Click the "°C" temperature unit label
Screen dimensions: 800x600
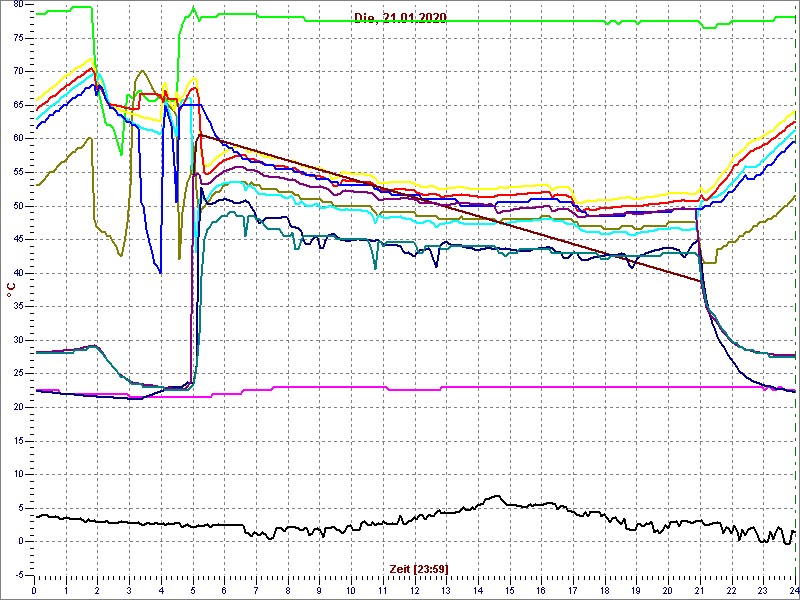pyautogui.click(x=12, y=290)
